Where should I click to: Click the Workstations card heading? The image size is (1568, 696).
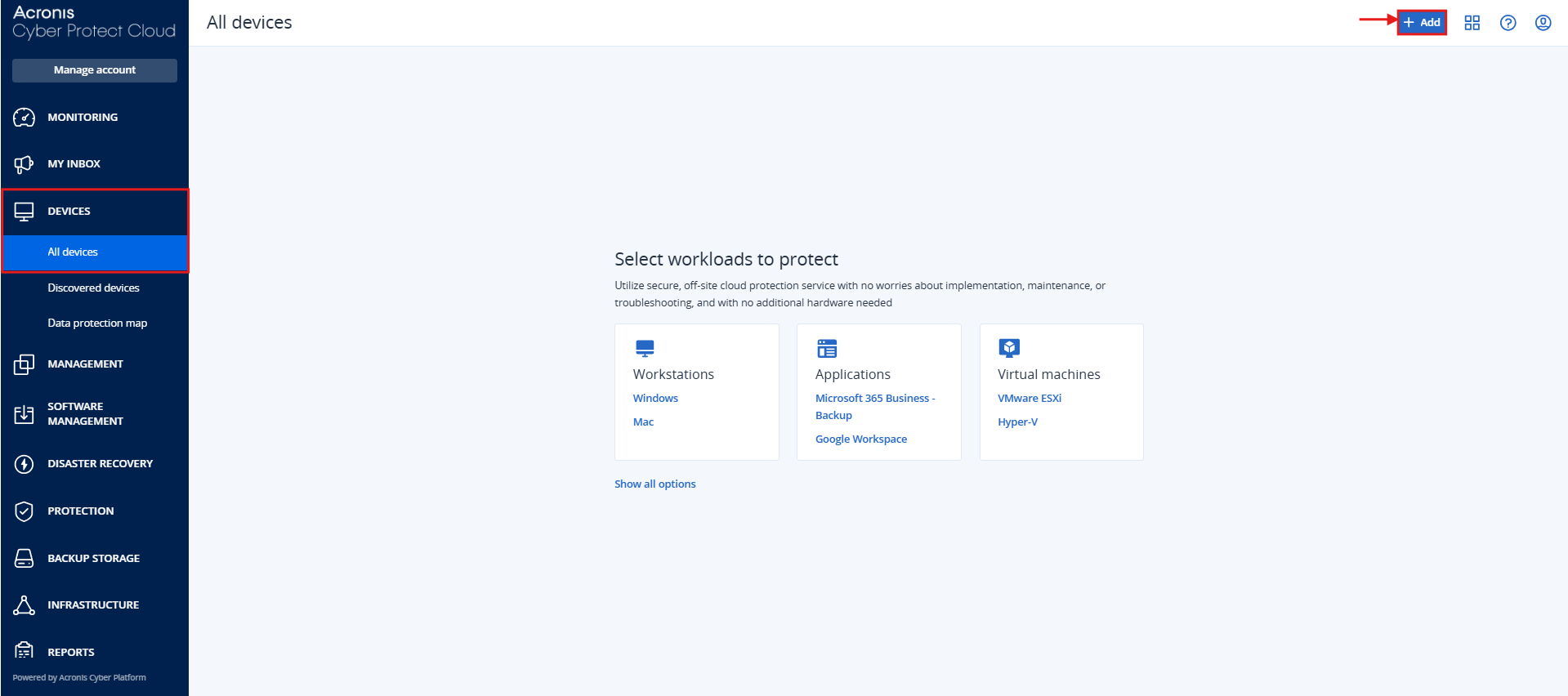(673, 374)
